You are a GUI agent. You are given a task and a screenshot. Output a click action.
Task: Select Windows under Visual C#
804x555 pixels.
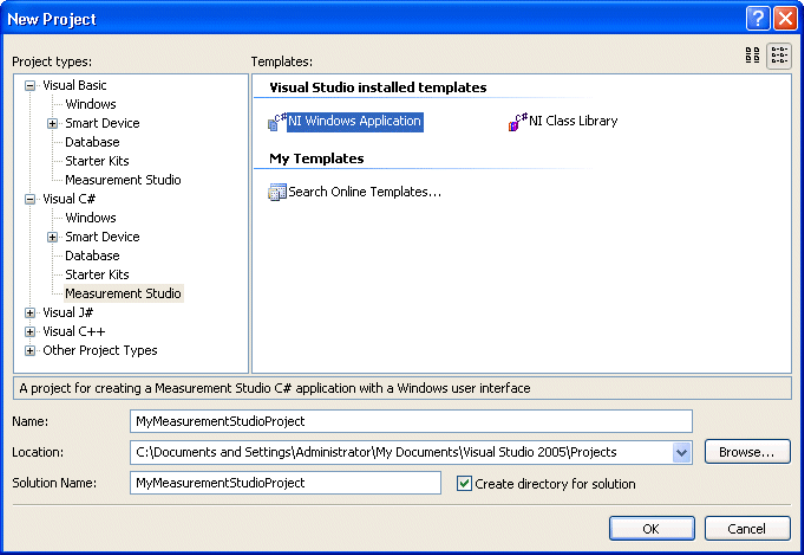(91, 218)
